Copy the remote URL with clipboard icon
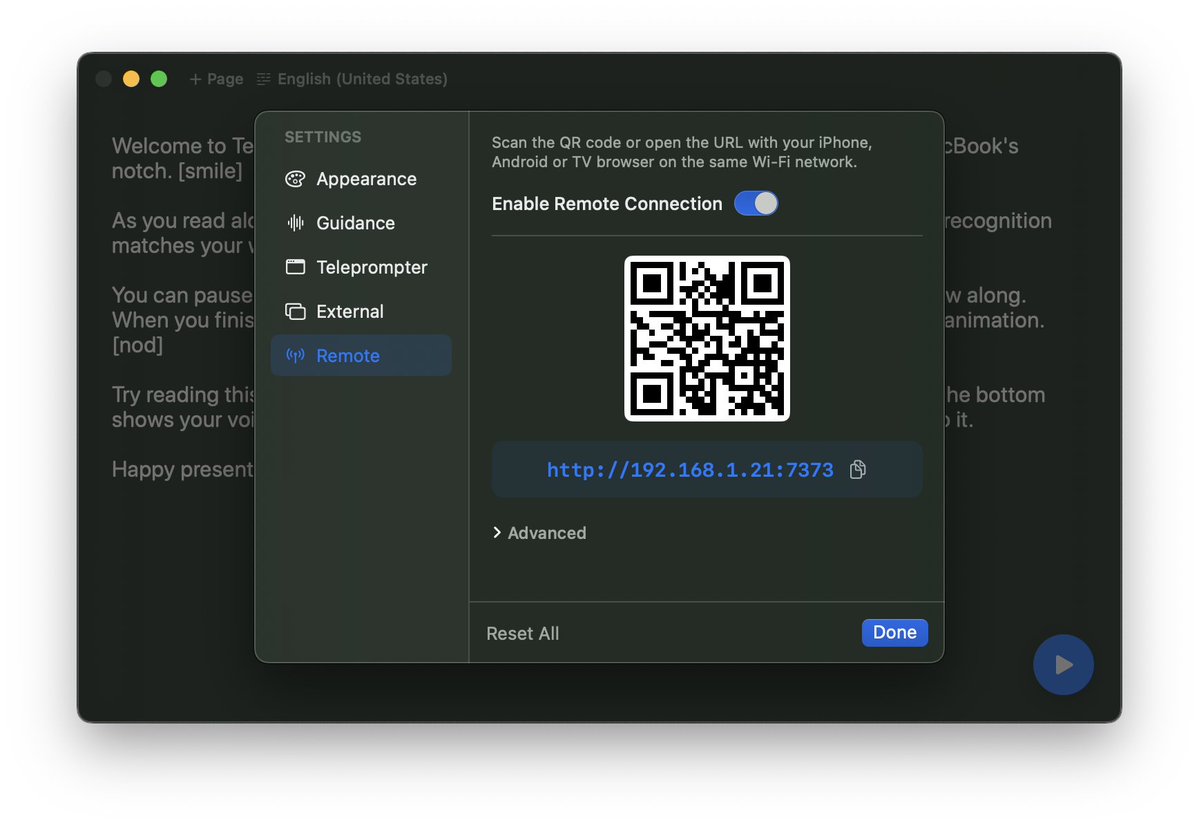The height and width of the screenshot is (825, 1199). [858, 469]
